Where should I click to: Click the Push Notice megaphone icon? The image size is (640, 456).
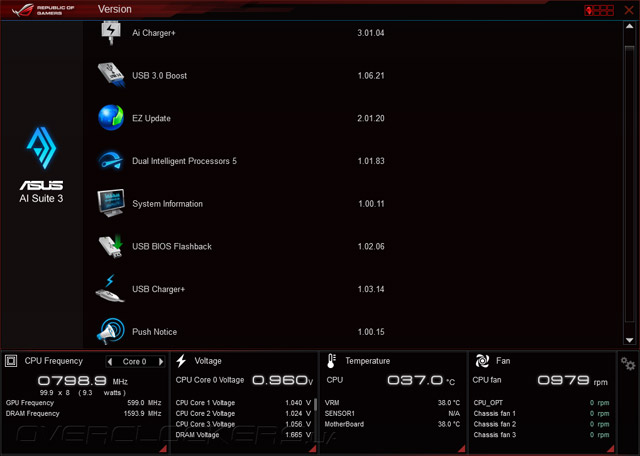coord(111,331)
